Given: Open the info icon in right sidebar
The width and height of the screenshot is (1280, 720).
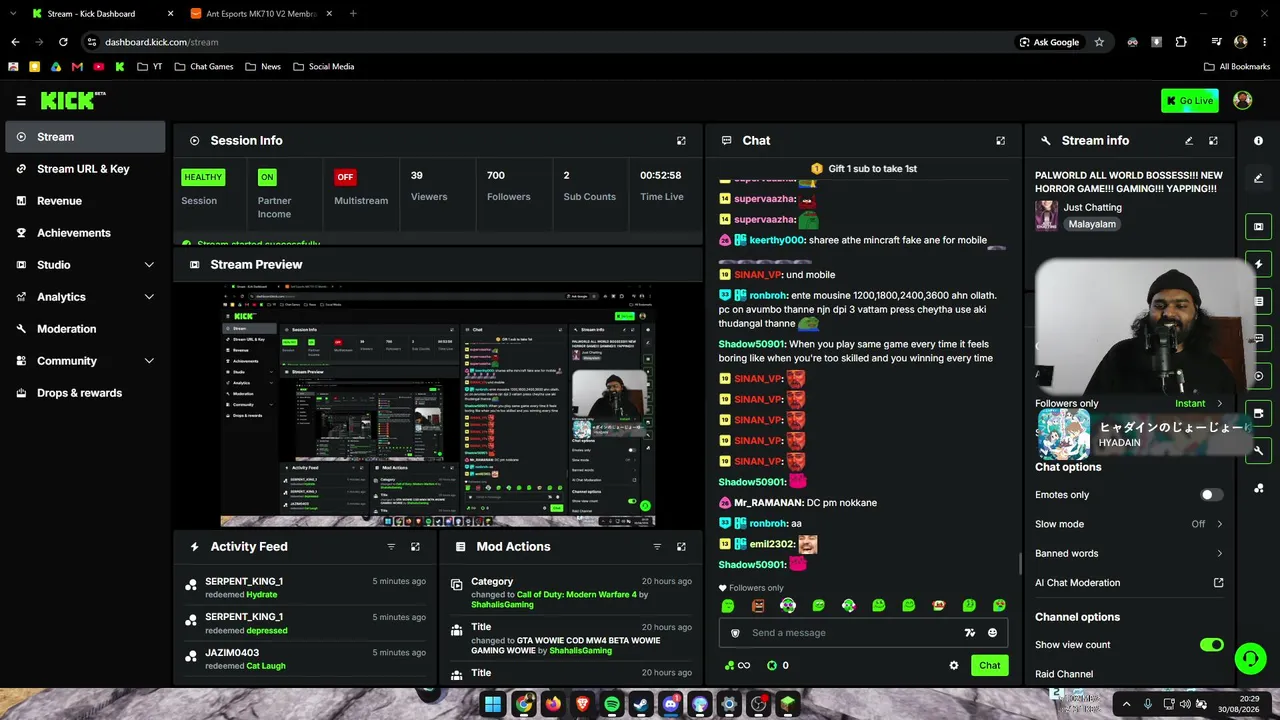Looking at the screenshot, I should (1258, 141).
